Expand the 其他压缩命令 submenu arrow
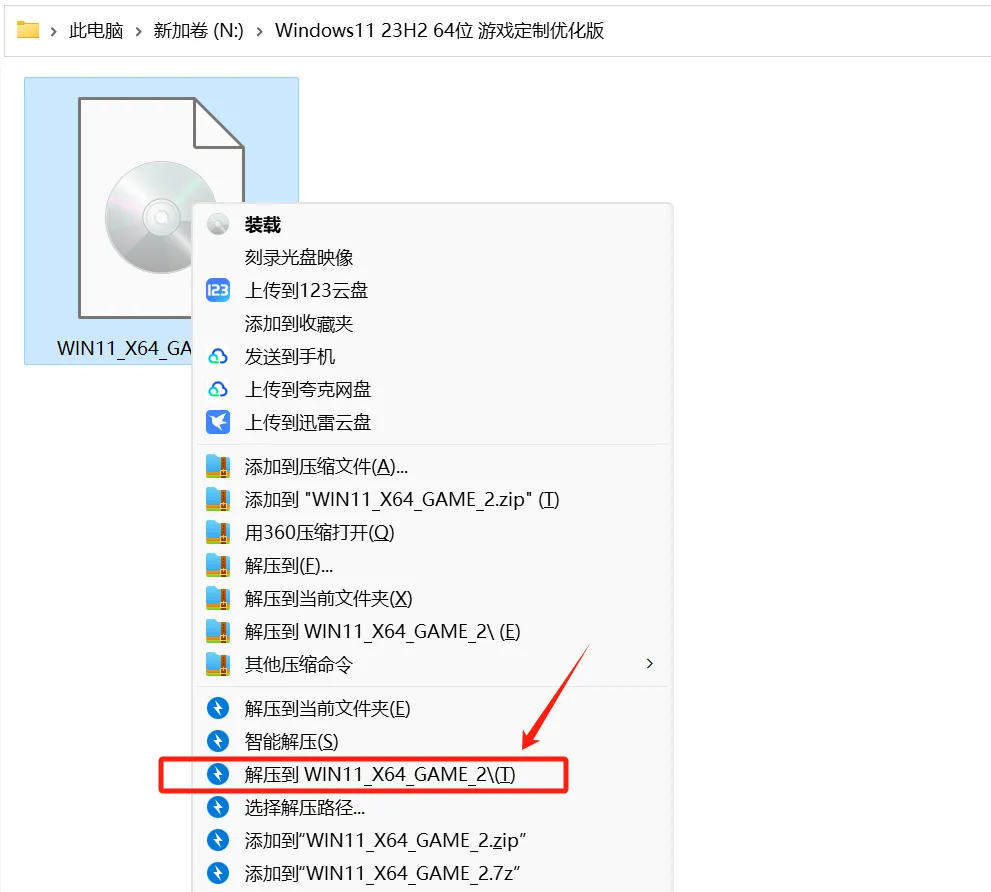Image resolution: width=991 pixels, height=892 pixels. pyautogui.click(x=650, y=664)
